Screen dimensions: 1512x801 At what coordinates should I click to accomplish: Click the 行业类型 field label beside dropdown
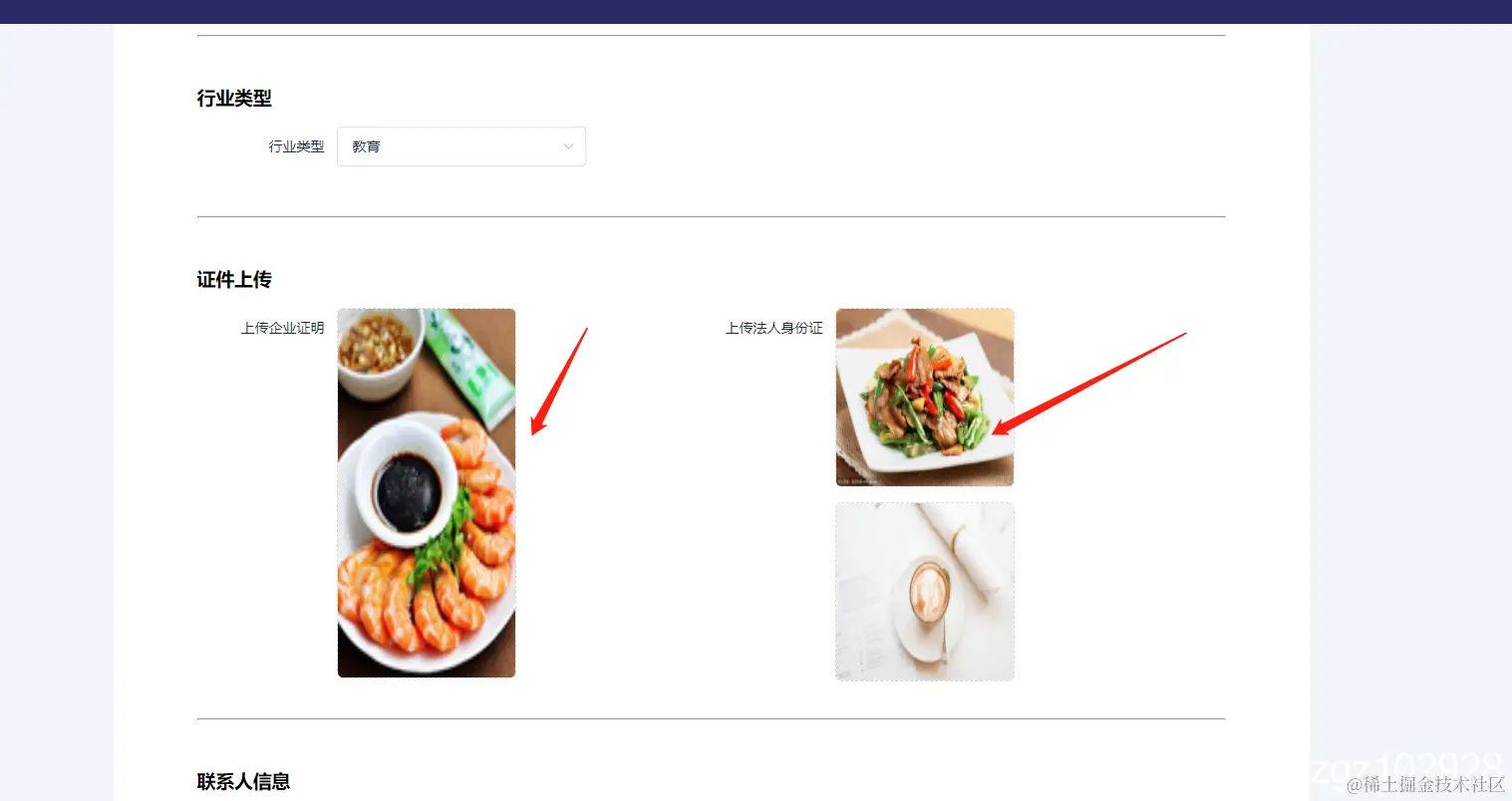pyautogui.click(x=296, y=146)
